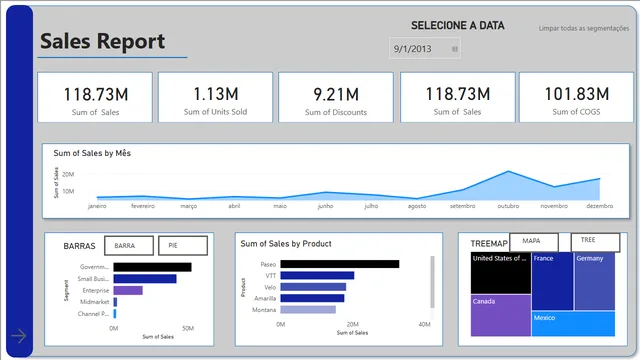The width and height of the screenshot is (640, 360).
Task: Select United States of America treemap tile
Action: click(501, 273)
